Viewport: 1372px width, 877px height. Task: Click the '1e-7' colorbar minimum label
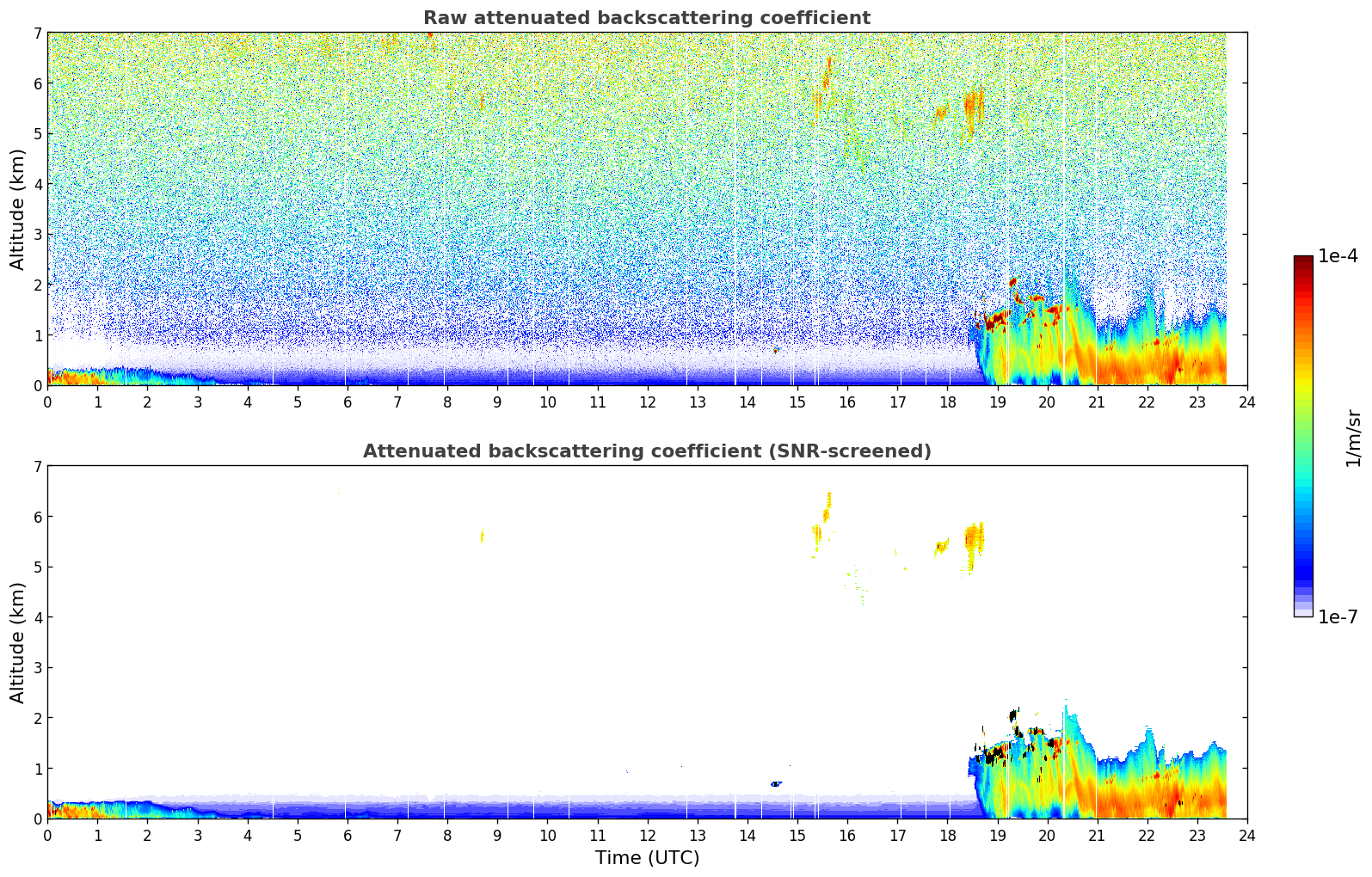[1338, 617]
